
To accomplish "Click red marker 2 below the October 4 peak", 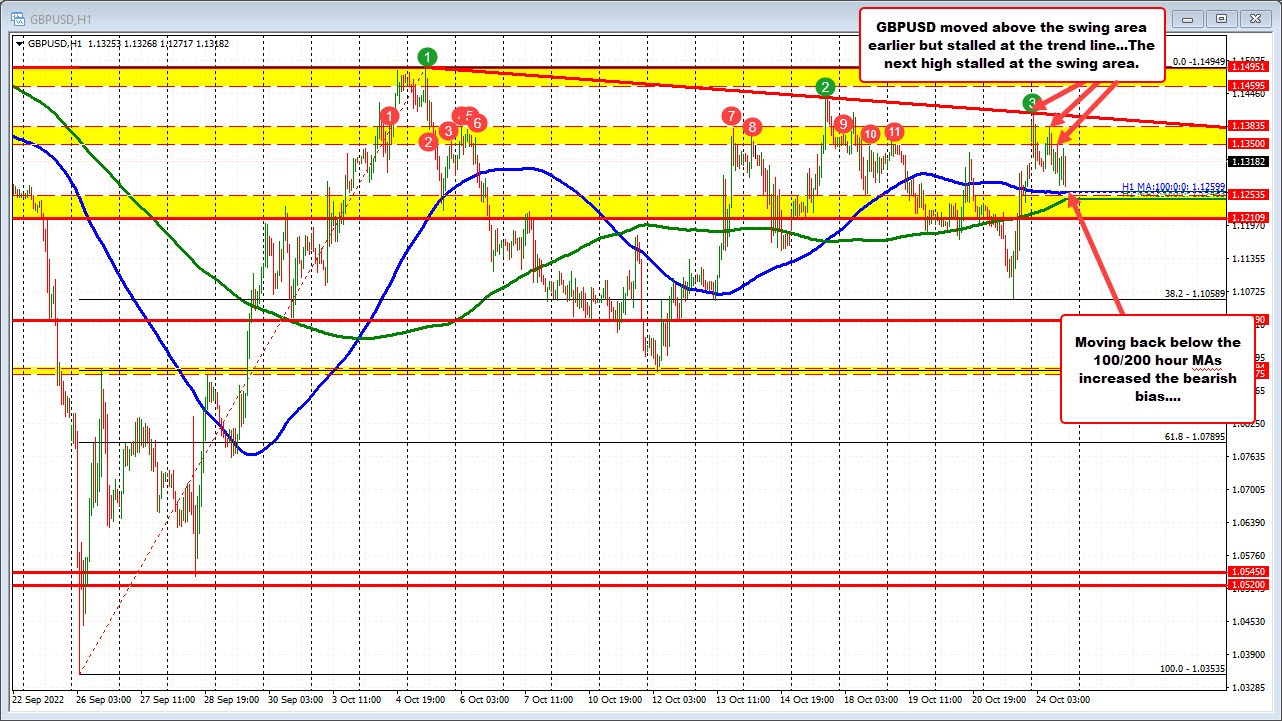I will click(x=429, y=141).
